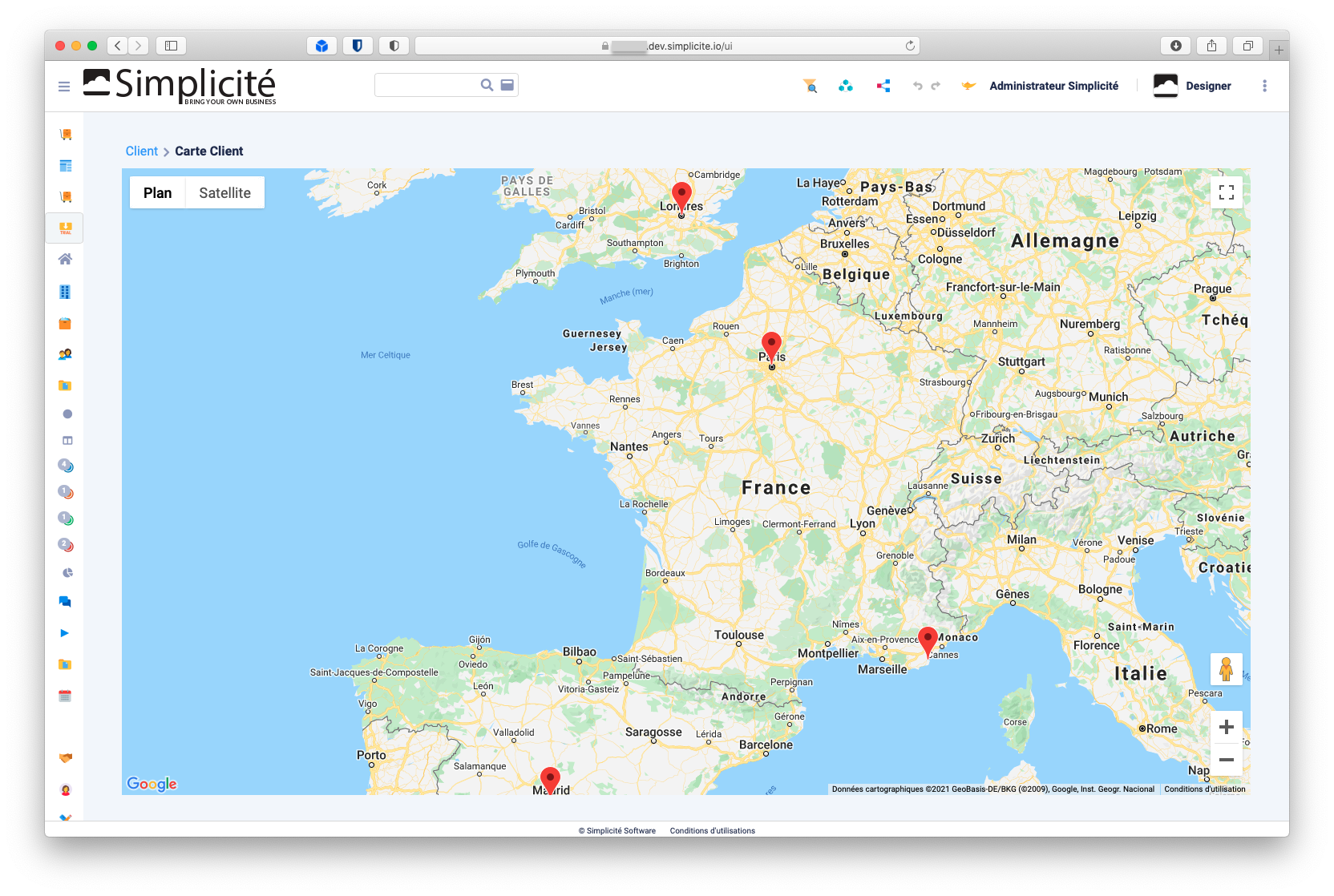Click the funnel search icon in header
The width and height of the screenshot is (1334, 896).
tap(811, 86)
